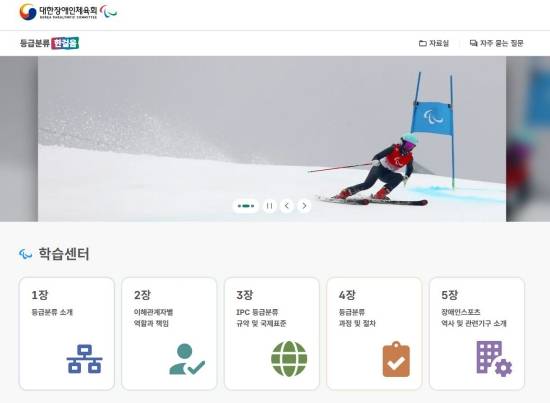Click the Korea Paralympic Committee logo
Image resolution: width=550 pixels, height=403 pixels.
68,12
